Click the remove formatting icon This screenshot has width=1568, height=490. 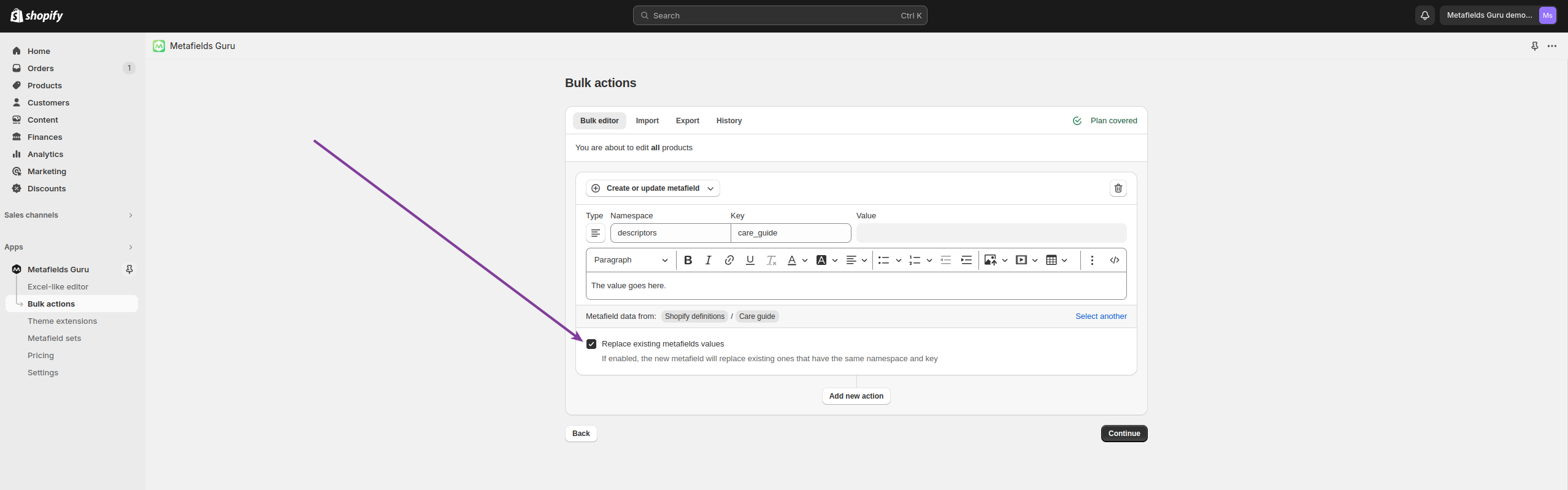[x=771, y=260]
